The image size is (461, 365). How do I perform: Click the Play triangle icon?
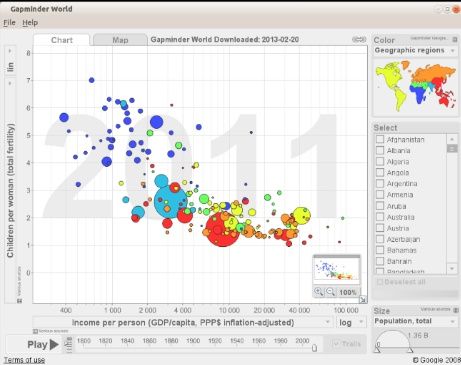[x=54, y=344]
